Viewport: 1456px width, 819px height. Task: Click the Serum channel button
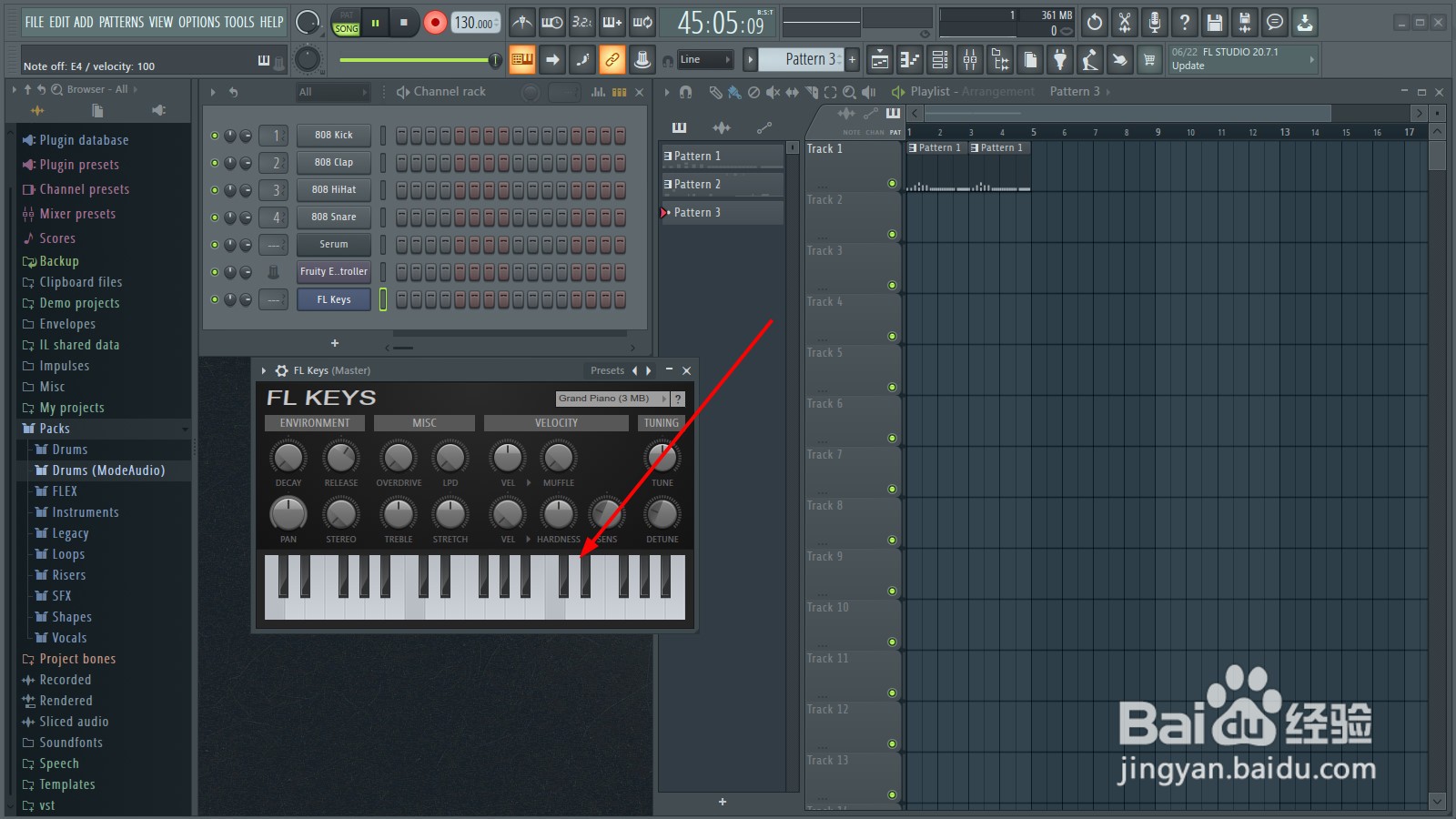(x=334, y=245)
